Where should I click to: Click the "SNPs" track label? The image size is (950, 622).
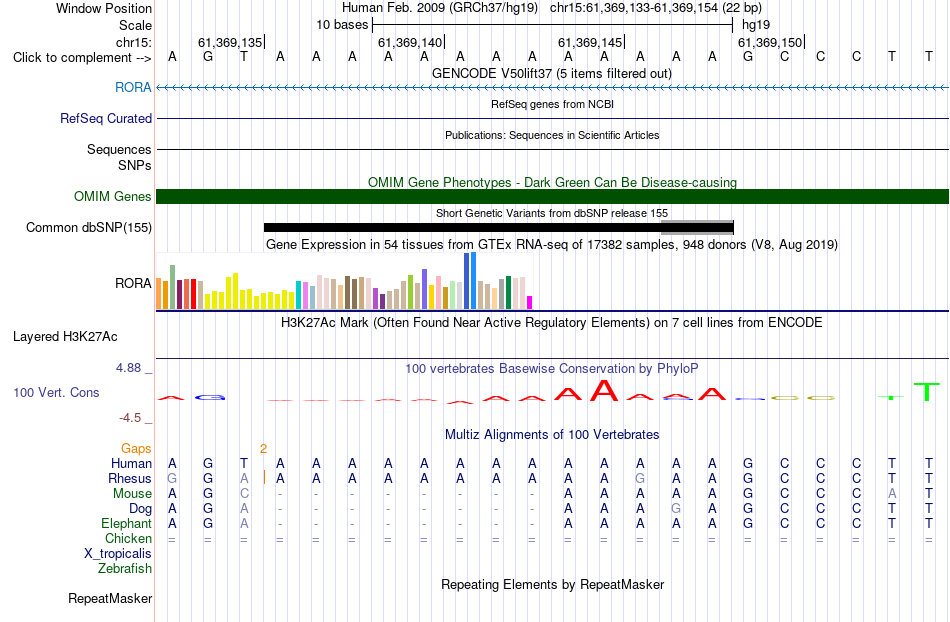[x=135, y=165]
